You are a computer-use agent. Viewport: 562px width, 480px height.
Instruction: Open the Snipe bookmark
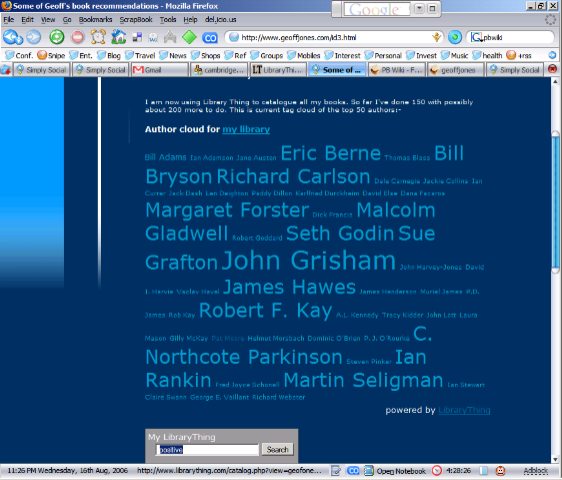[51, 55]
